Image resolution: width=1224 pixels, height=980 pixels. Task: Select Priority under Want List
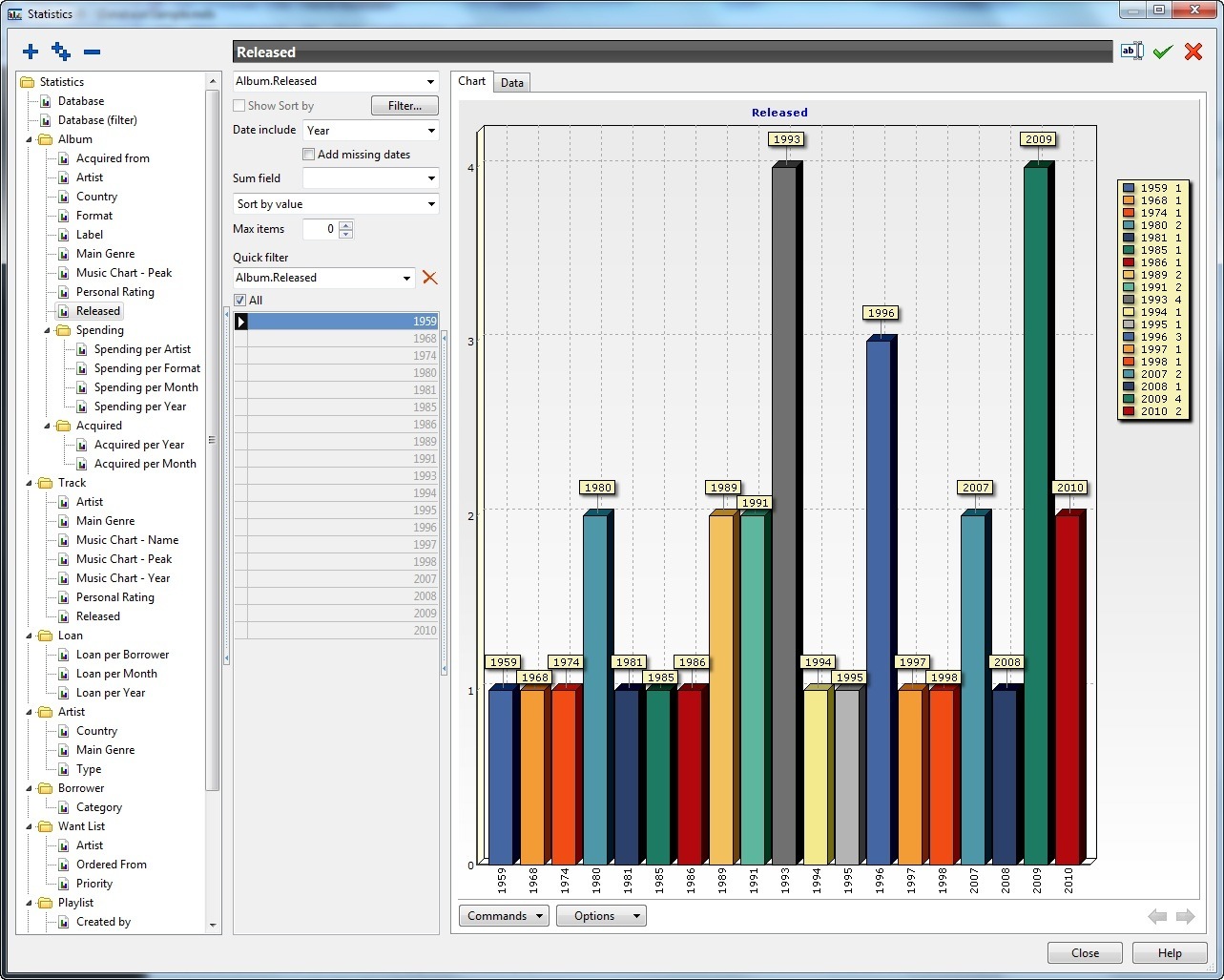click(x=94, y=884)
